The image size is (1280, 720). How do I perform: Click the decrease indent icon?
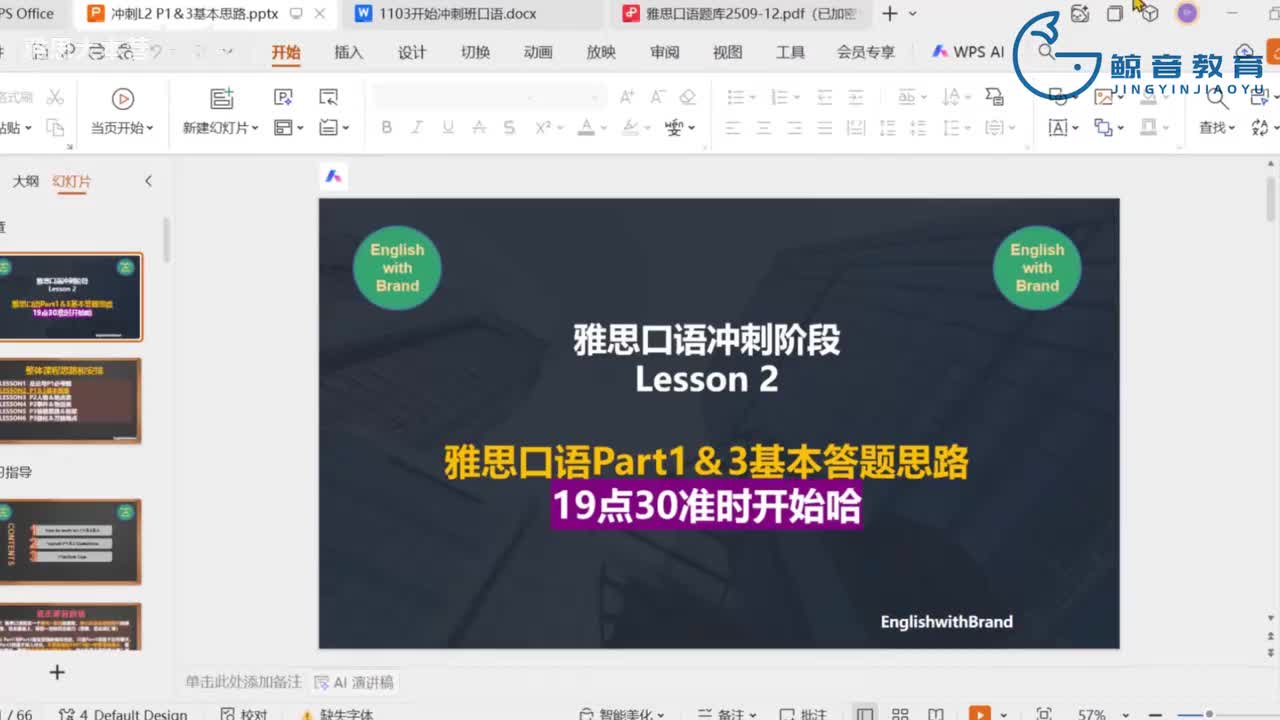pos(825,97)
